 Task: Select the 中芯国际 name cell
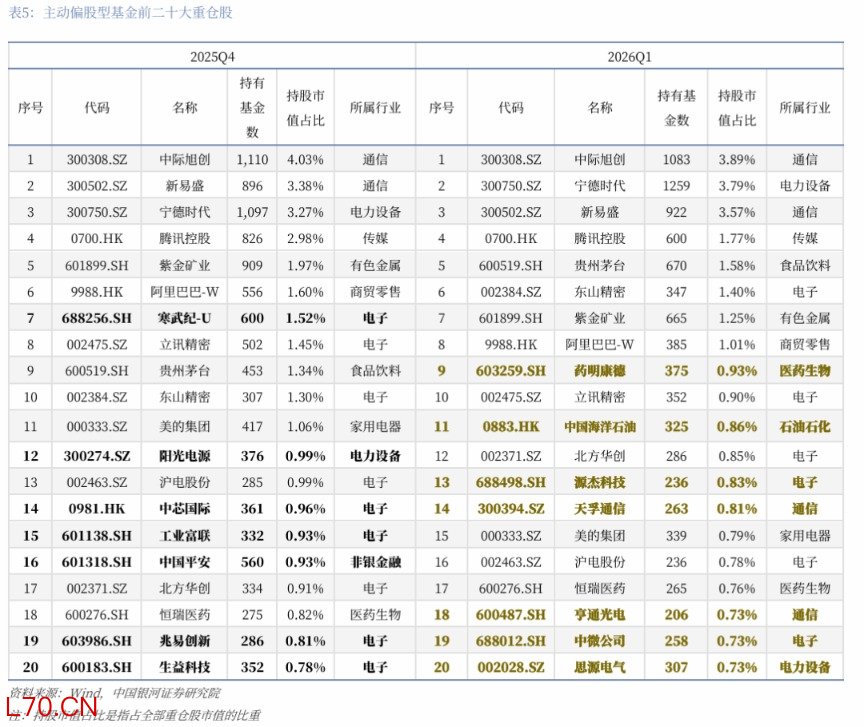pyautogui.click(x=185, y=509)
